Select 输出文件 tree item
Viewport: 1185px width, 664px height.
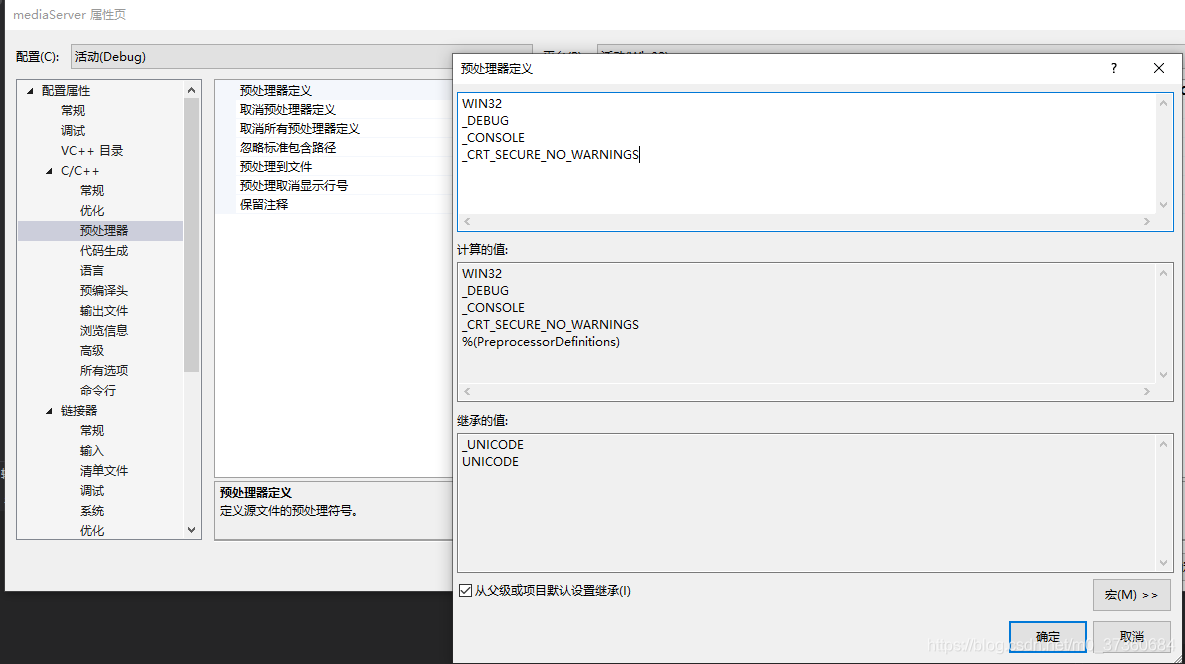click(104, 310)
